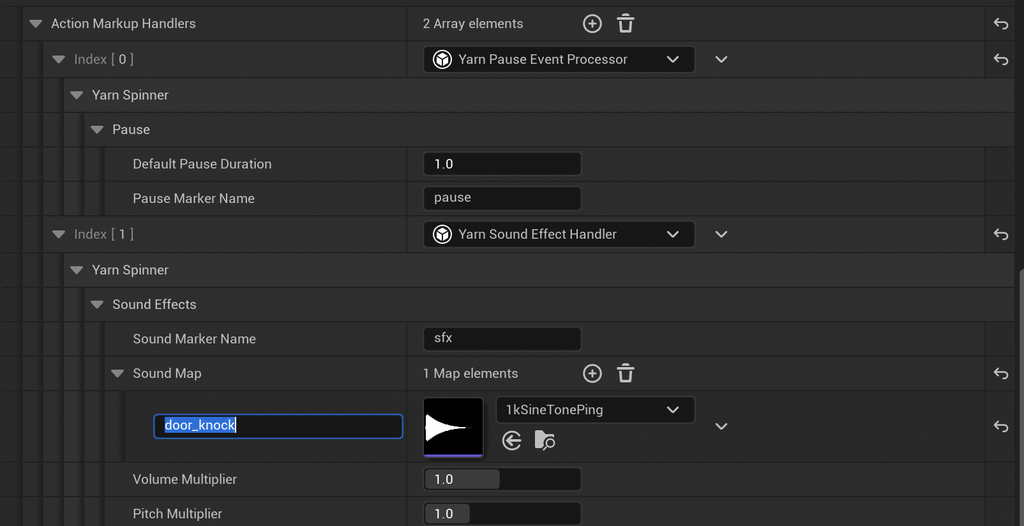Click the Pitch Multiplier slider field
The image size is (1024, 526).
(x=502, y=514)
